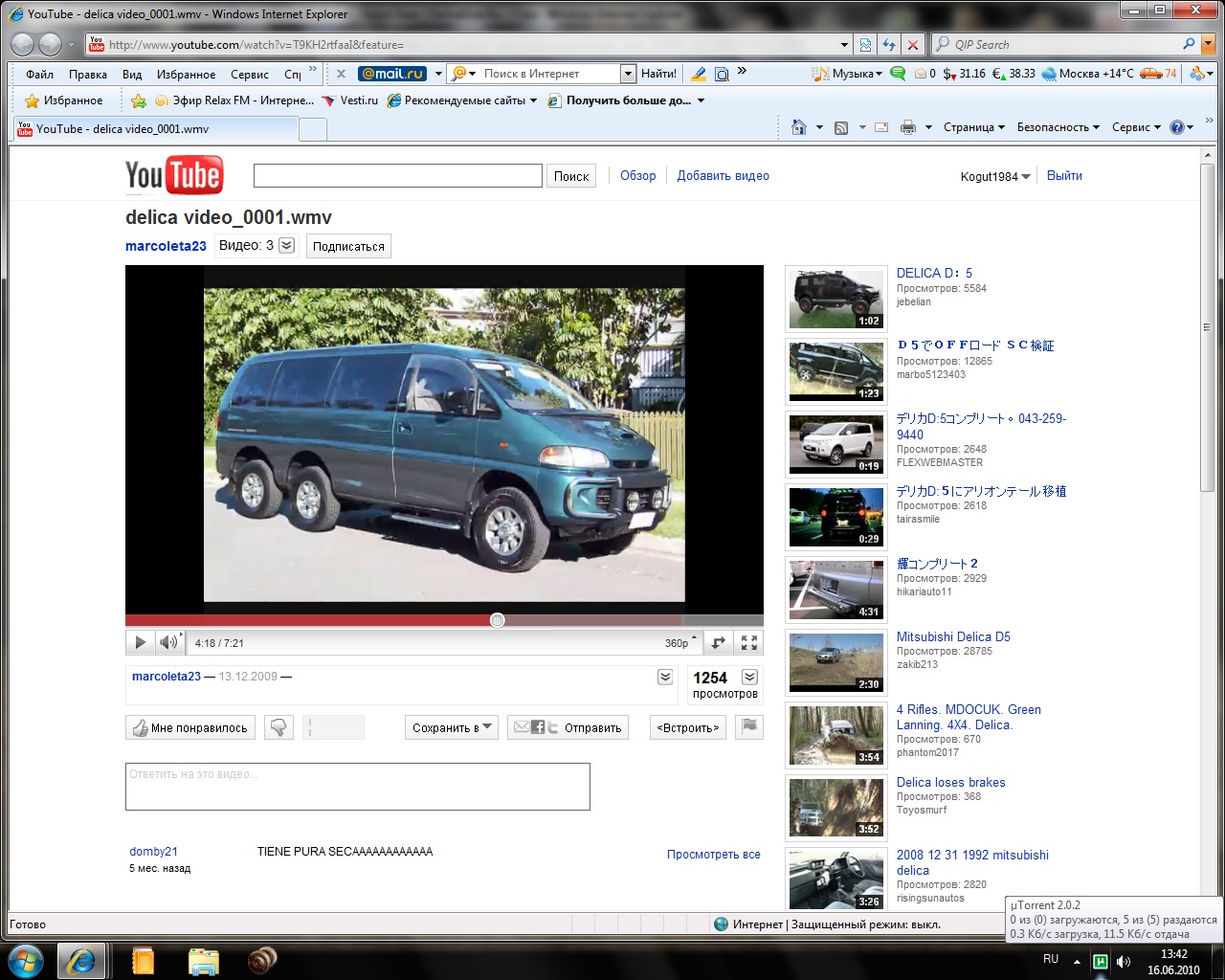Flag the video with the flag icon
This screenshot has width=1225, height=980.
tap(749, 727)
